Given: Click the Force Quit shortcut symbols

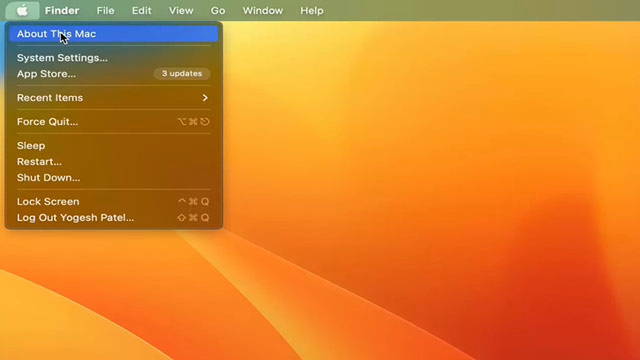Looking at the screenshot, I should coord(193,122).
